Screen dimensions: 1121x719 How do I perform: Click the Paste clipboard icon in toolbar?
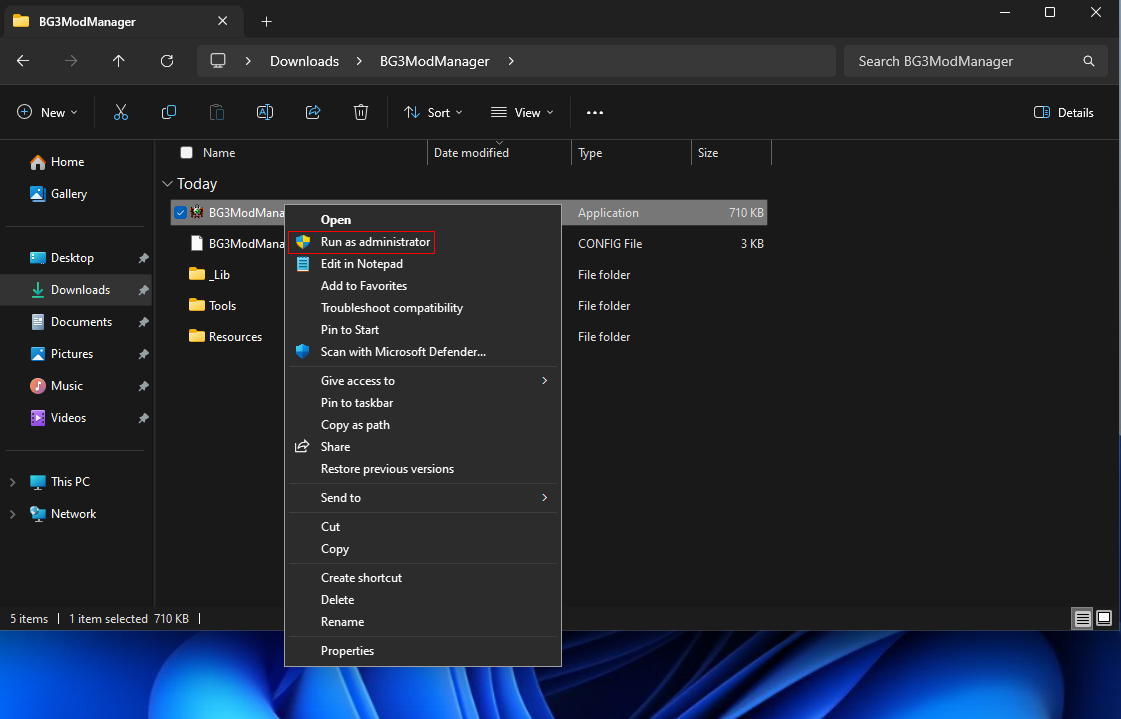tap(217, 112)
